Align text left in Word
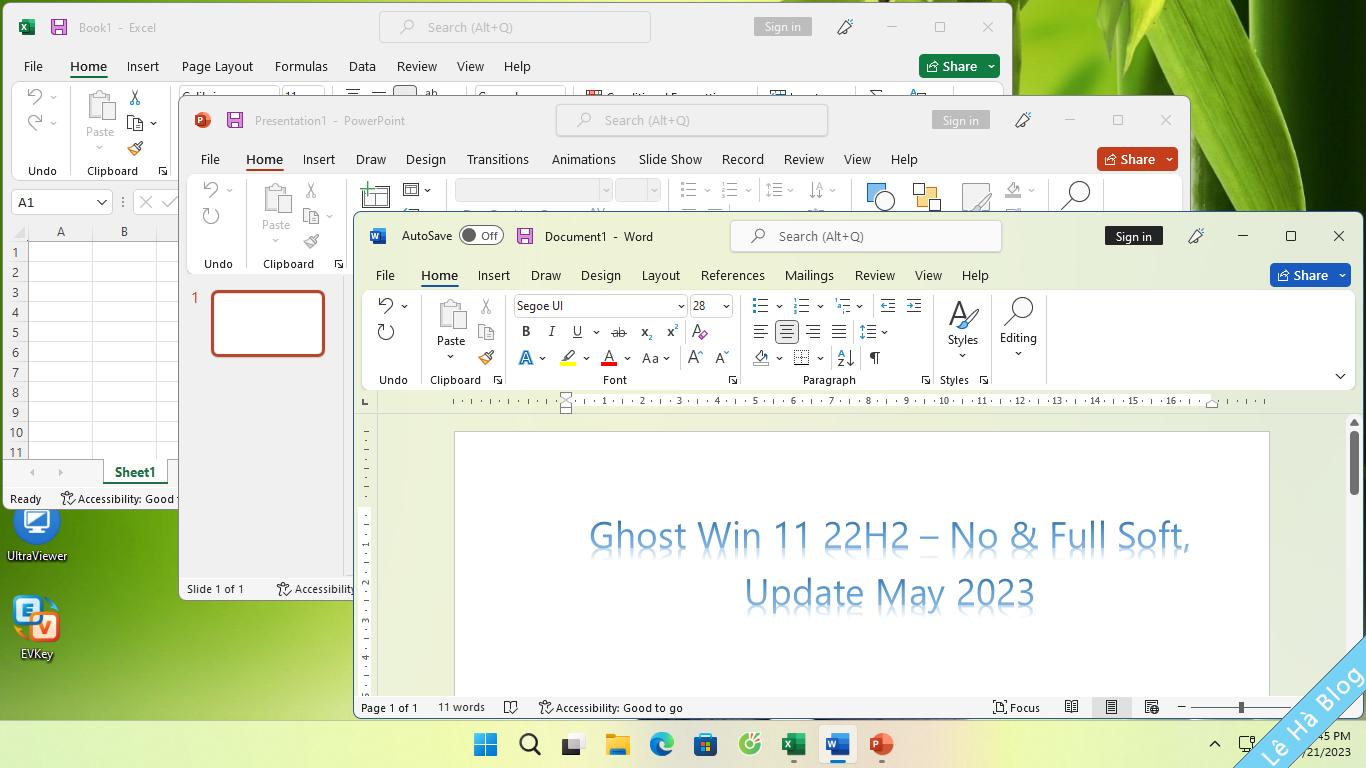 761,332
